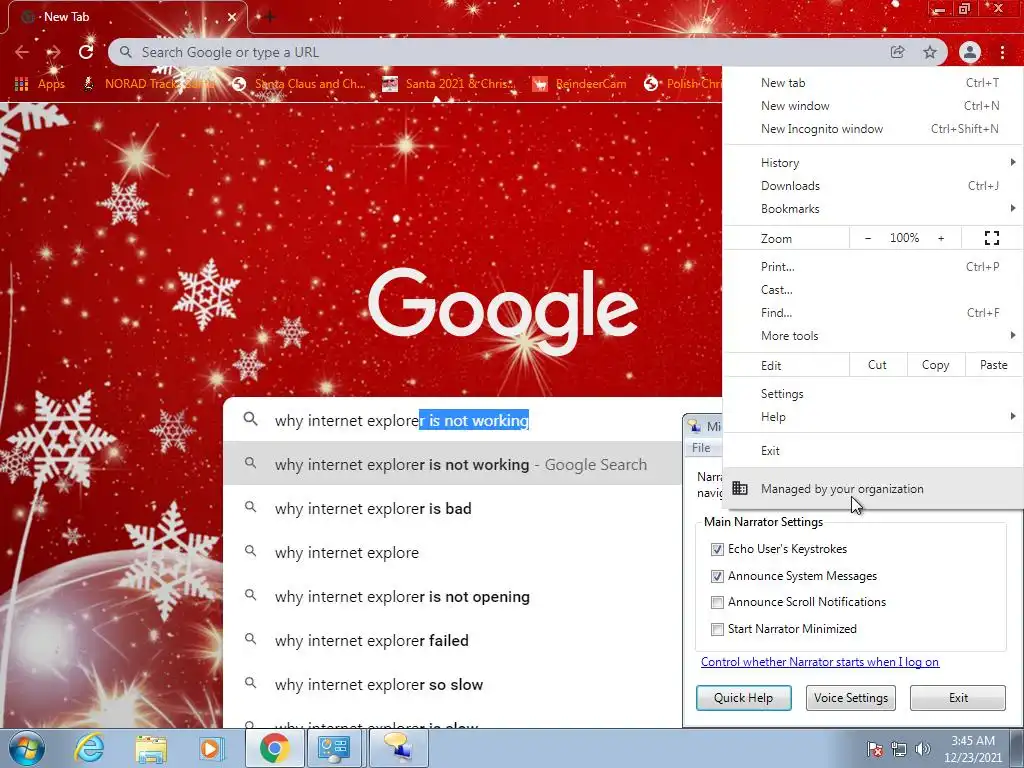Open the NORAD Tracks Santa bookmark

tap(149, 84)
